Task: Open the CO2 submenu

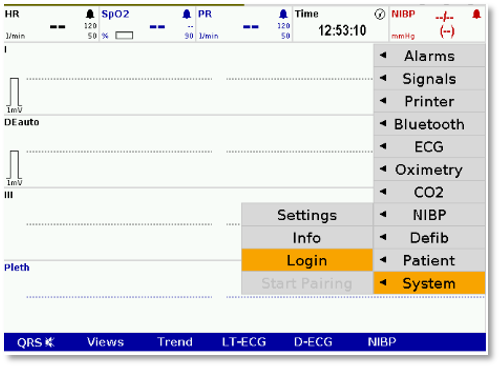Action: [429, 192]
